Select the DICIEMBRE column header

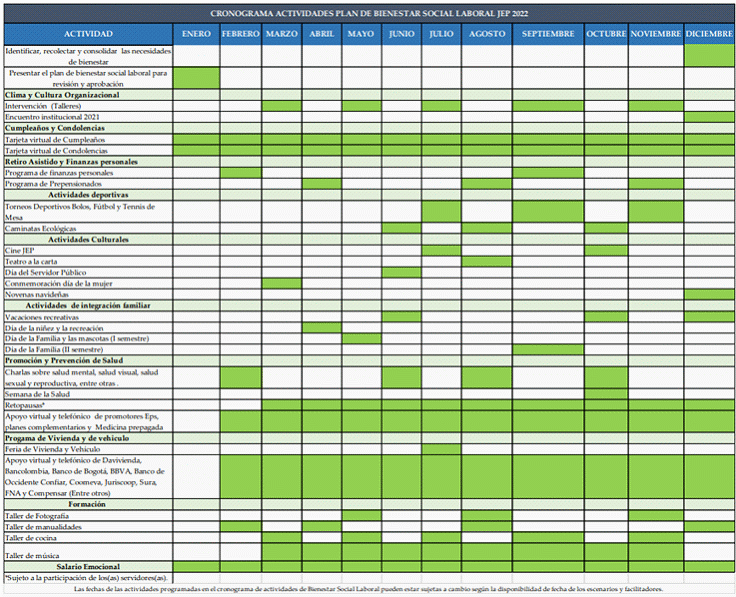tap(709, 34)
